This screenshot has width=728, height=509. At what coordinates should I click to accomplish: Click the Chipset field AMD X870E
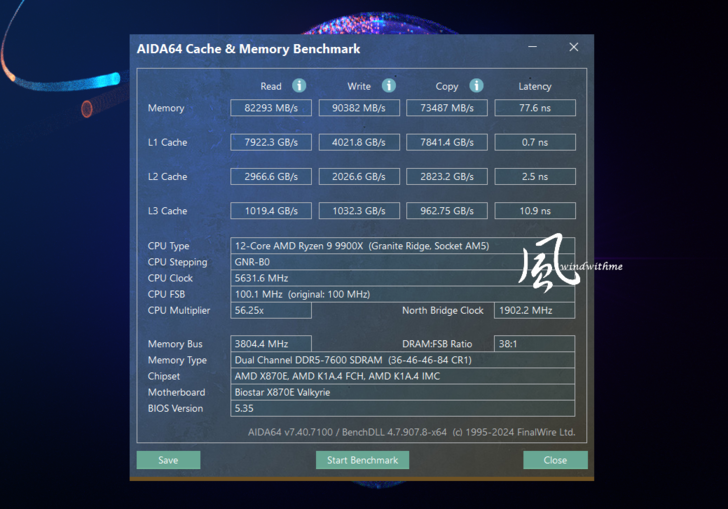click(x=403, y=376)
